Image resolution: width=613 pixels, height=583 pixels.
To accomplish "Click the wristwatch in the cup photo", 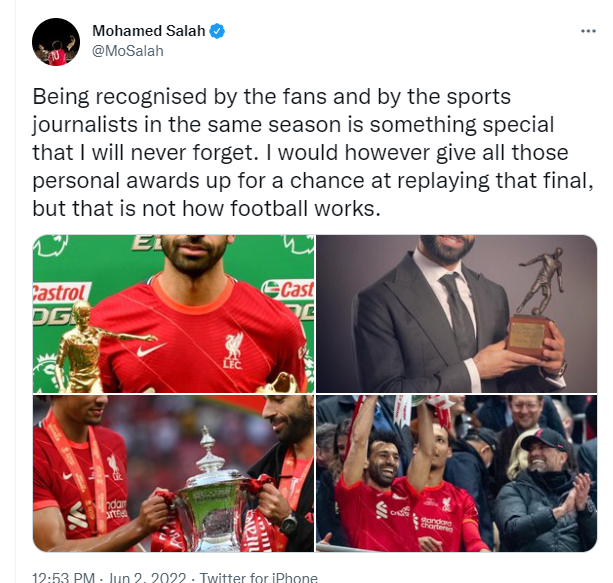I will coord(289,524).
